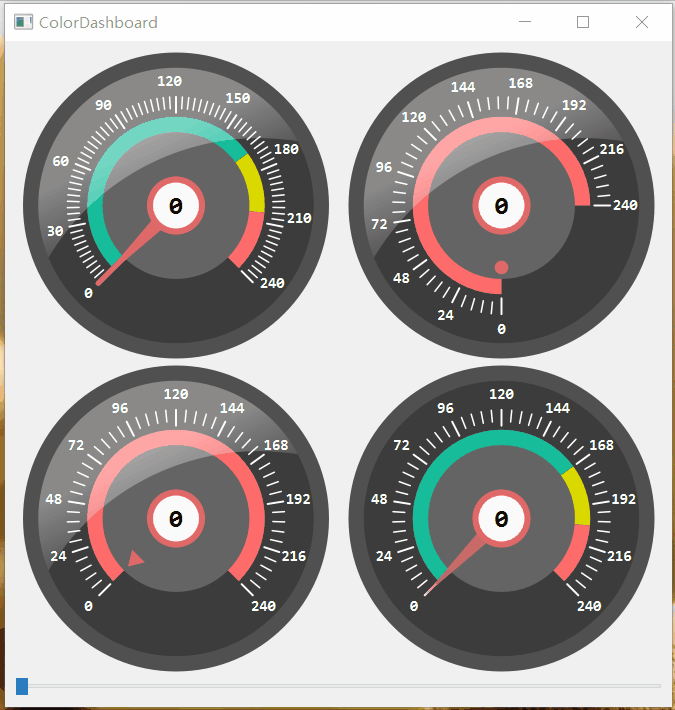This screenshot has width=675, height=710.
Task: Click the center value of top-right gauge
Action: click(x=501, y=206)
